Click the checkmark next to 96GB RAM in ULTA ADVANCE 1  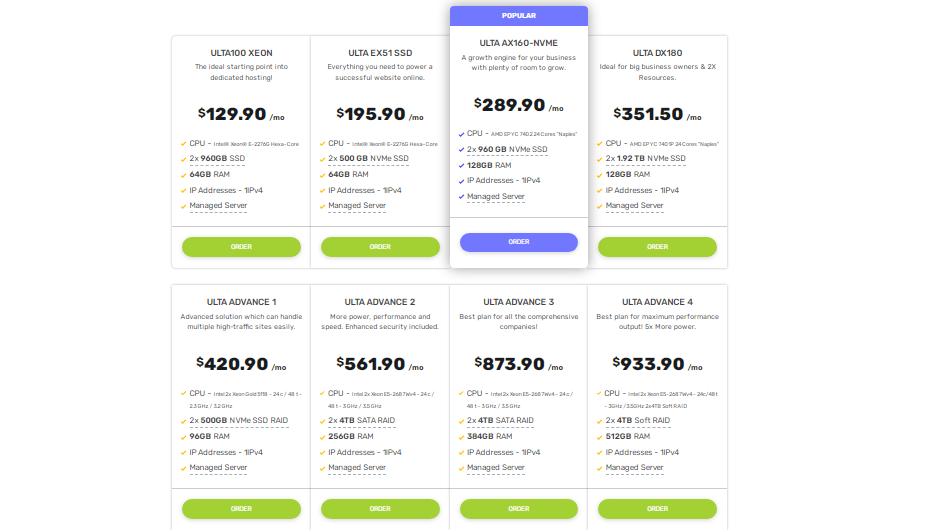[183, 437]
